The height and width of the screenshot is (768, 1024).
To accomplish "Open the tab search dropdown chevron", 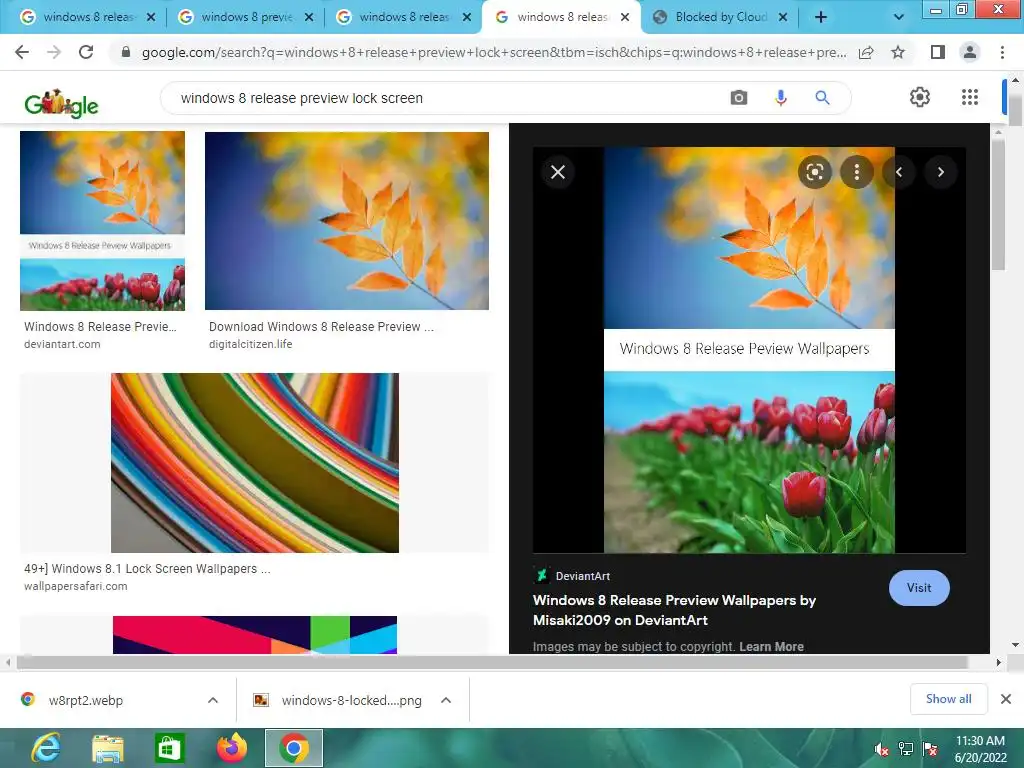I will click(x=899, y=17).
